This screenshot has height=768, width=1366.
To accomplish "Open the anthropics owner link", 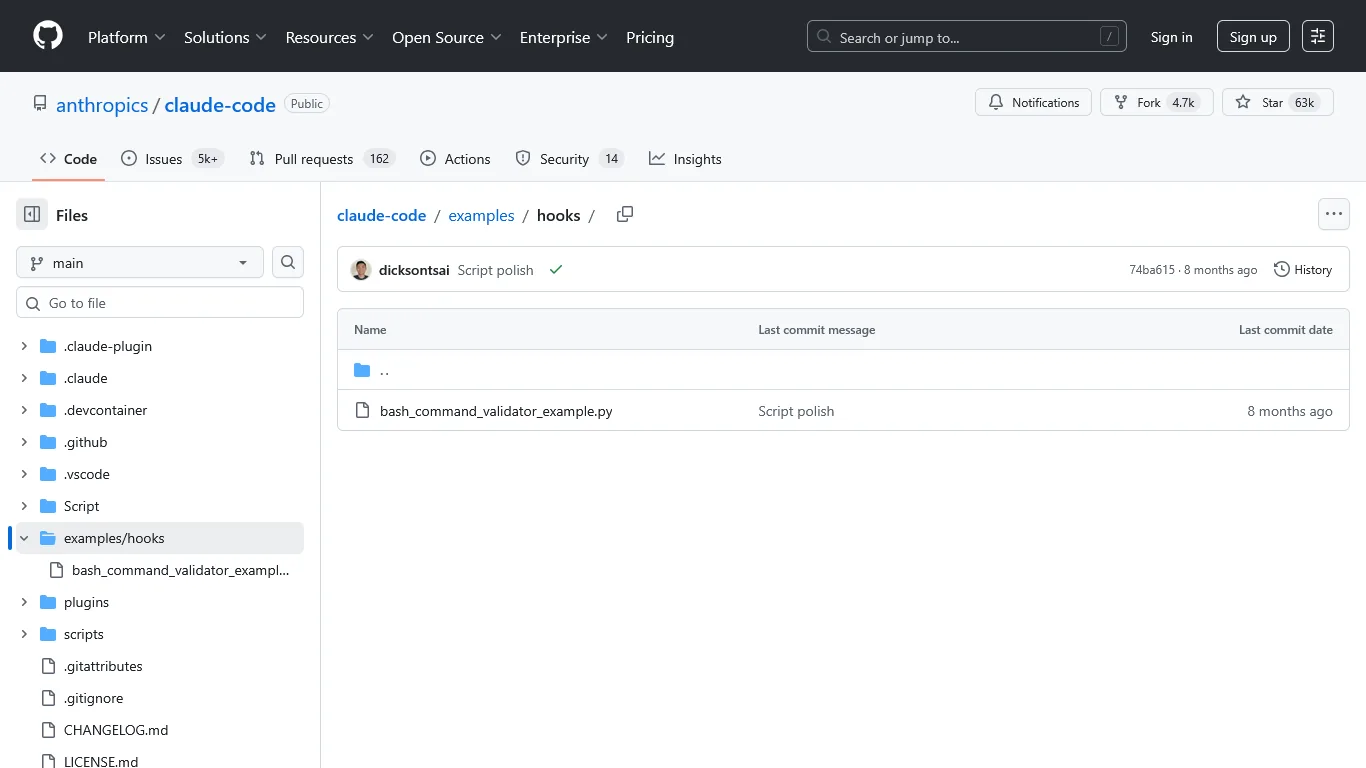I will 102,105.
